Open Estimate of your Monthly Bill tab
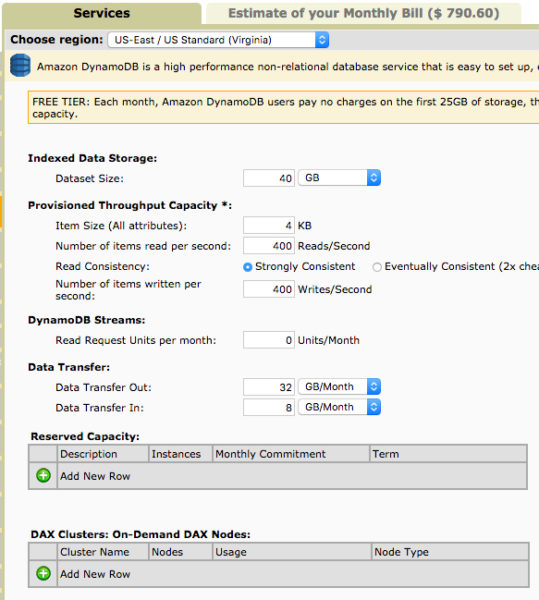Image resolution: width=539 pixels, height=600 pixels. 363,13
